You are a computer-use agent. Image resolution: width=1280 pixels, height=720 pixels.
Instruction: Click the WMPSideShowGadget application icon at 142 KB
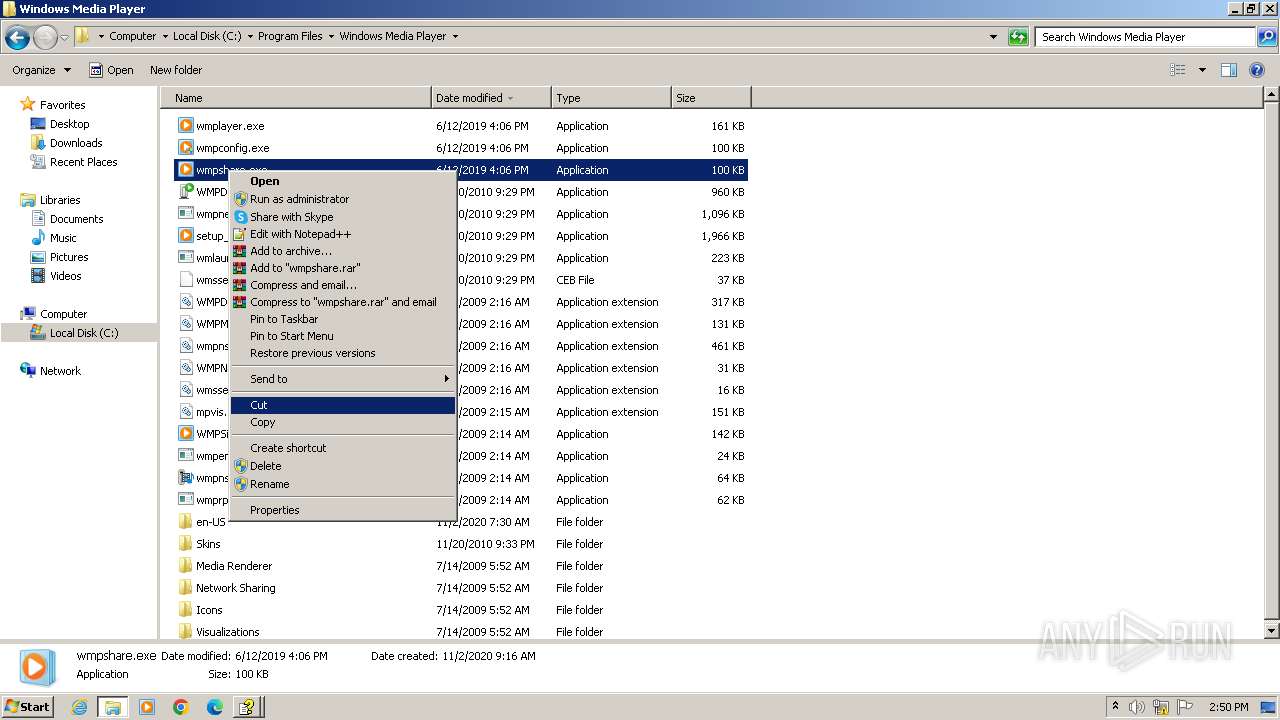[185, 434]
